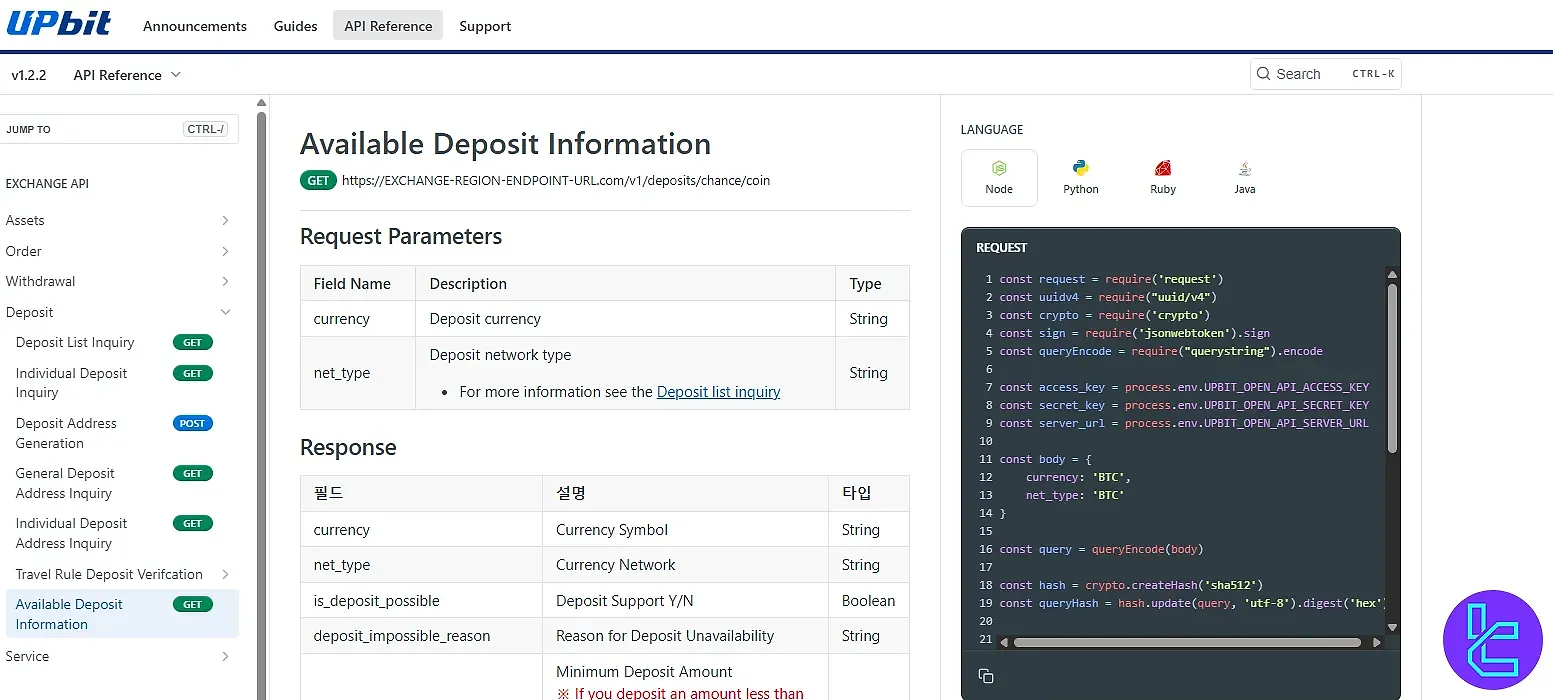Screen dimensions: 1553x700
Task: Open the Announcements menu item
Action: pyautogui.click(x=195, y=26)
